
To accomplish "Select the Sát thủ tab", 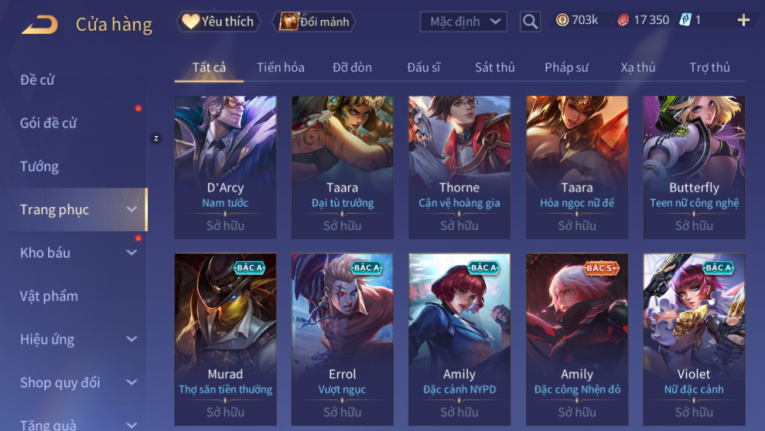I will (495, 67).
